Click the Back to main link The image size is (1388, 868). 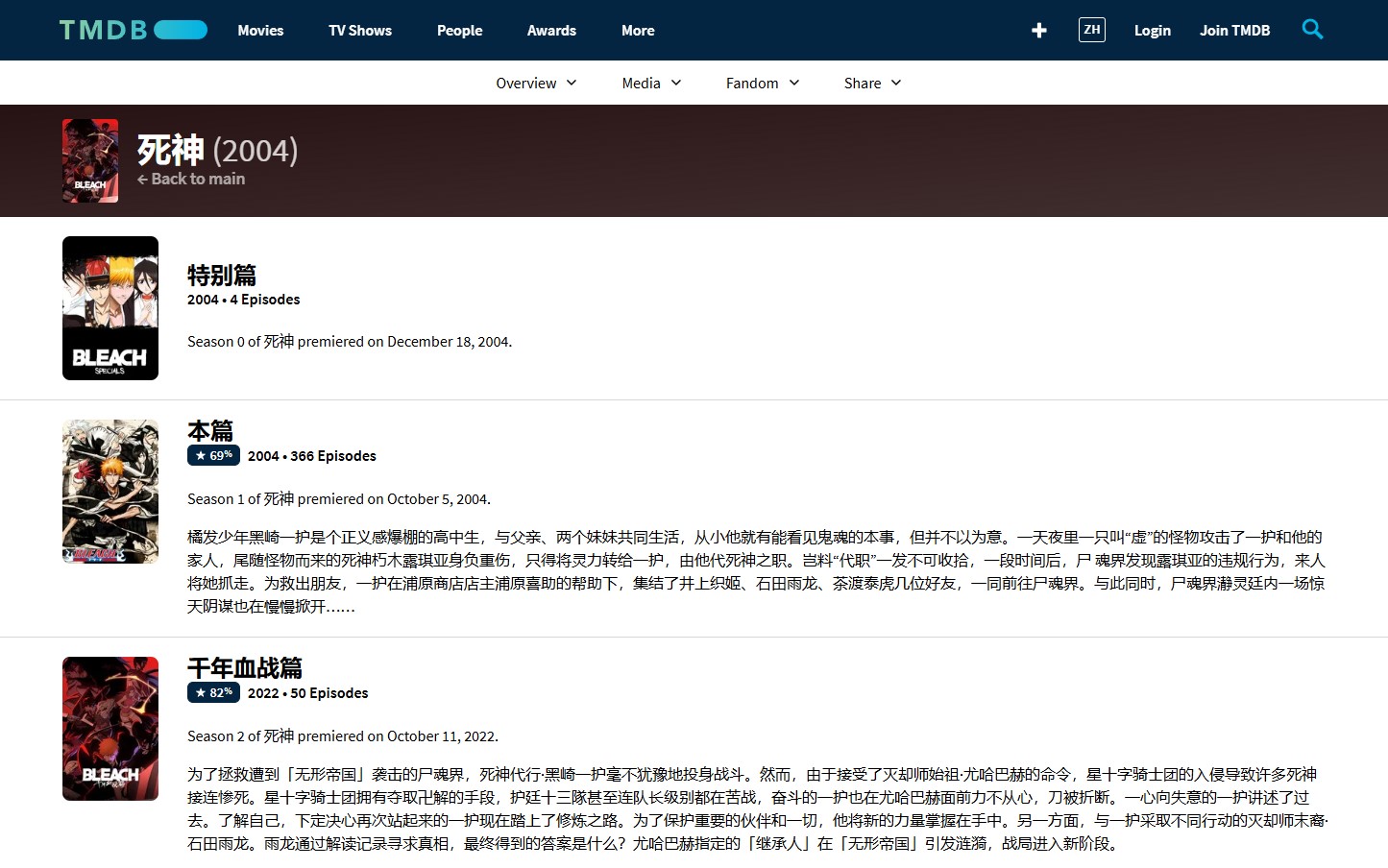191,179
